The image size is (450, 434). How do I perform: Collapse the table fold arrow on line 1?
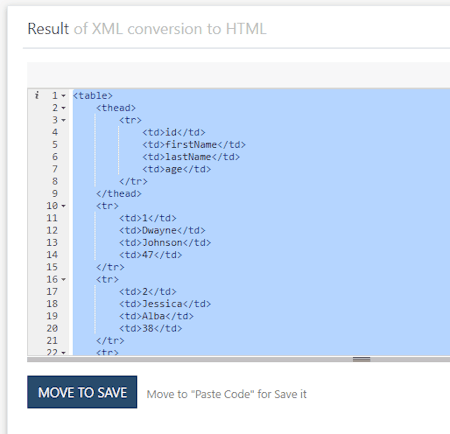coord(63,96)
